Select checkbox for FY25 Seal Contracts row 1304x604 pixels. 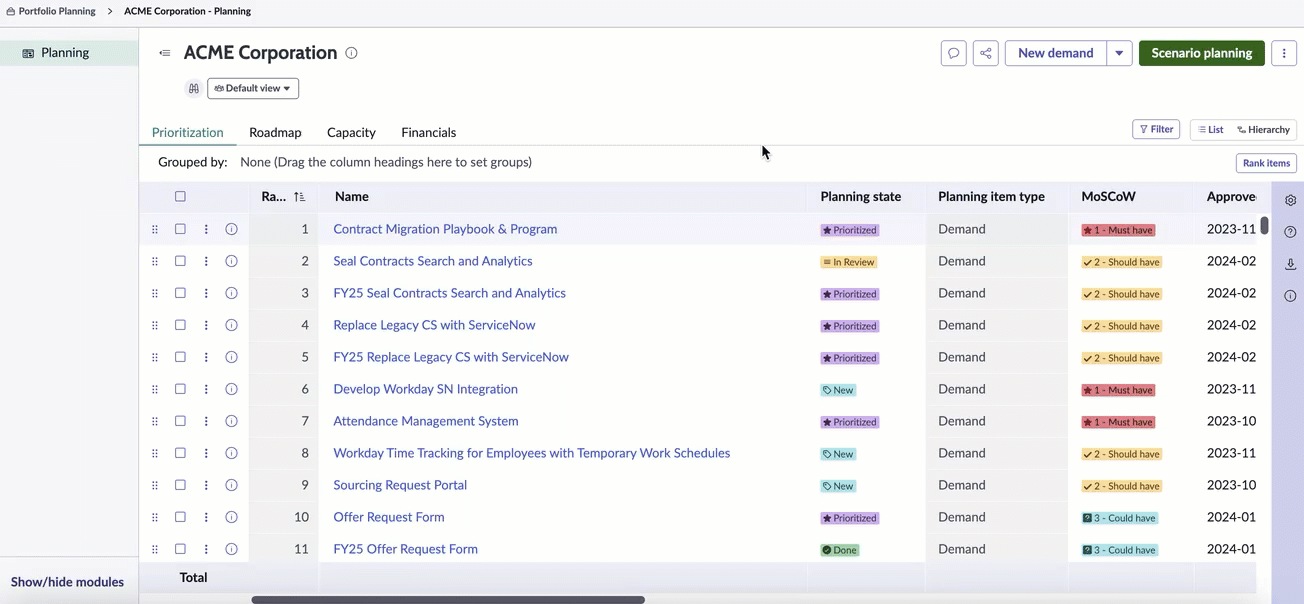point(180,293)
